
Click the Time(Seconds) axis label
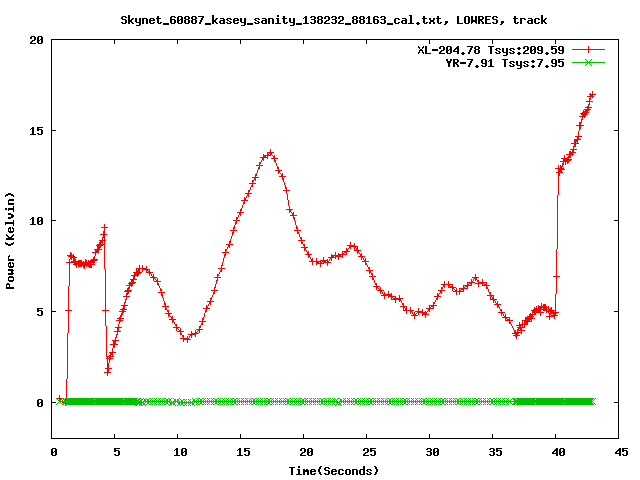333,471
